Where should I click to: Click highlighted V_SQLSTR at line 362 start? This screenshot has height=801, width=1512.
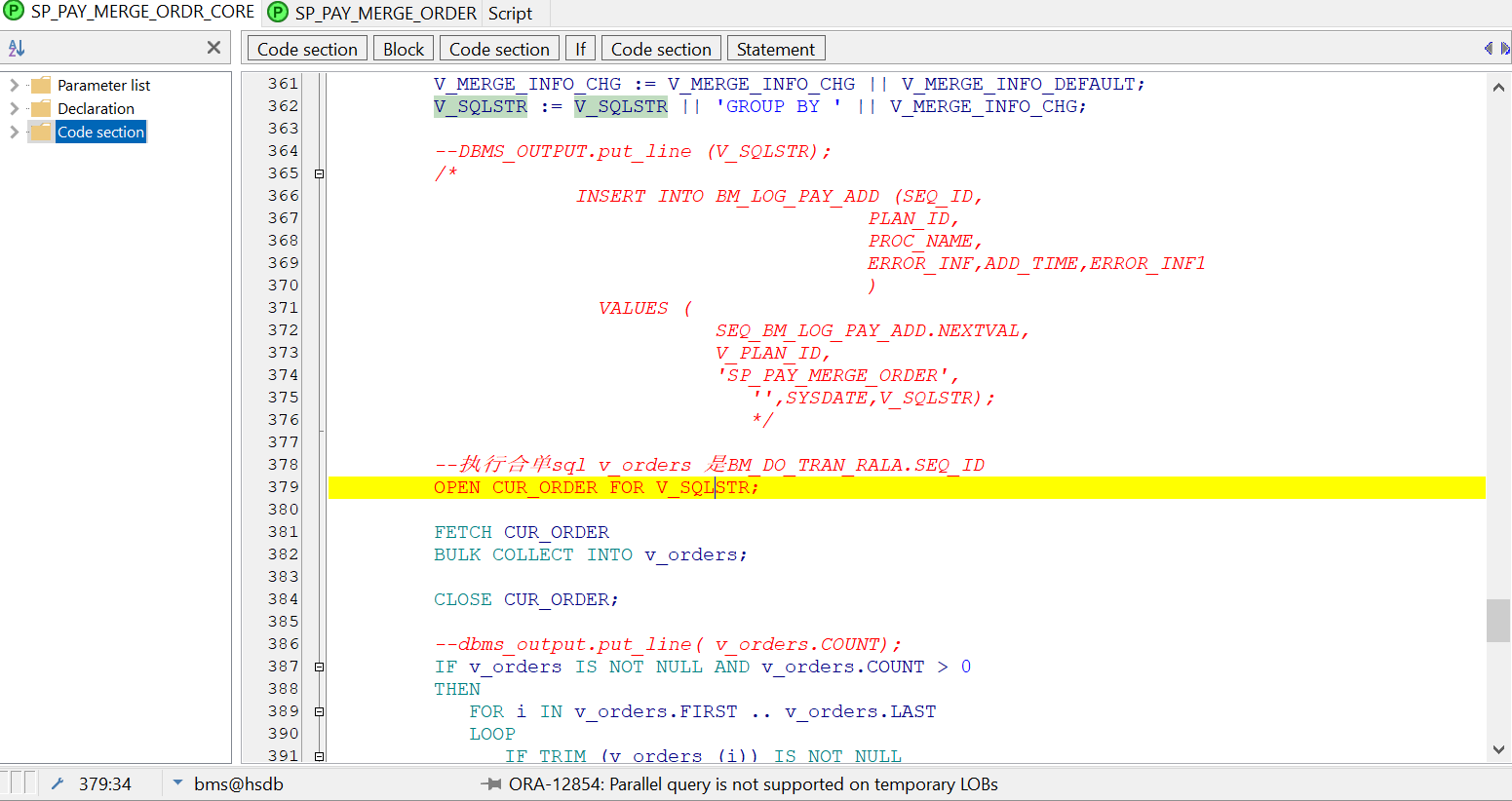pyautogui.click(x=481, y=106)
